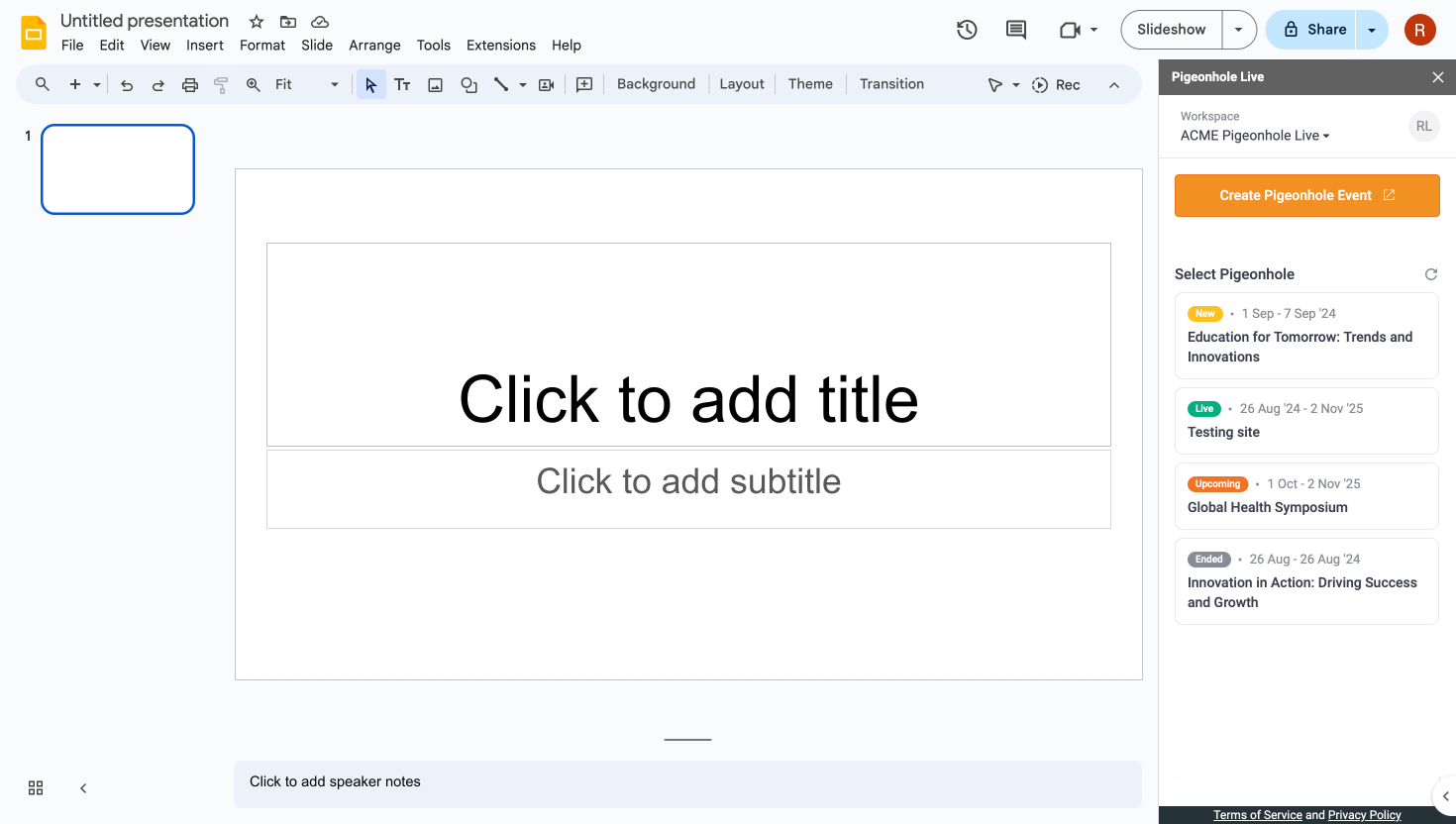Open the Arrange menu
This screenshot has width=1456, height=824.
pos(374,46)
